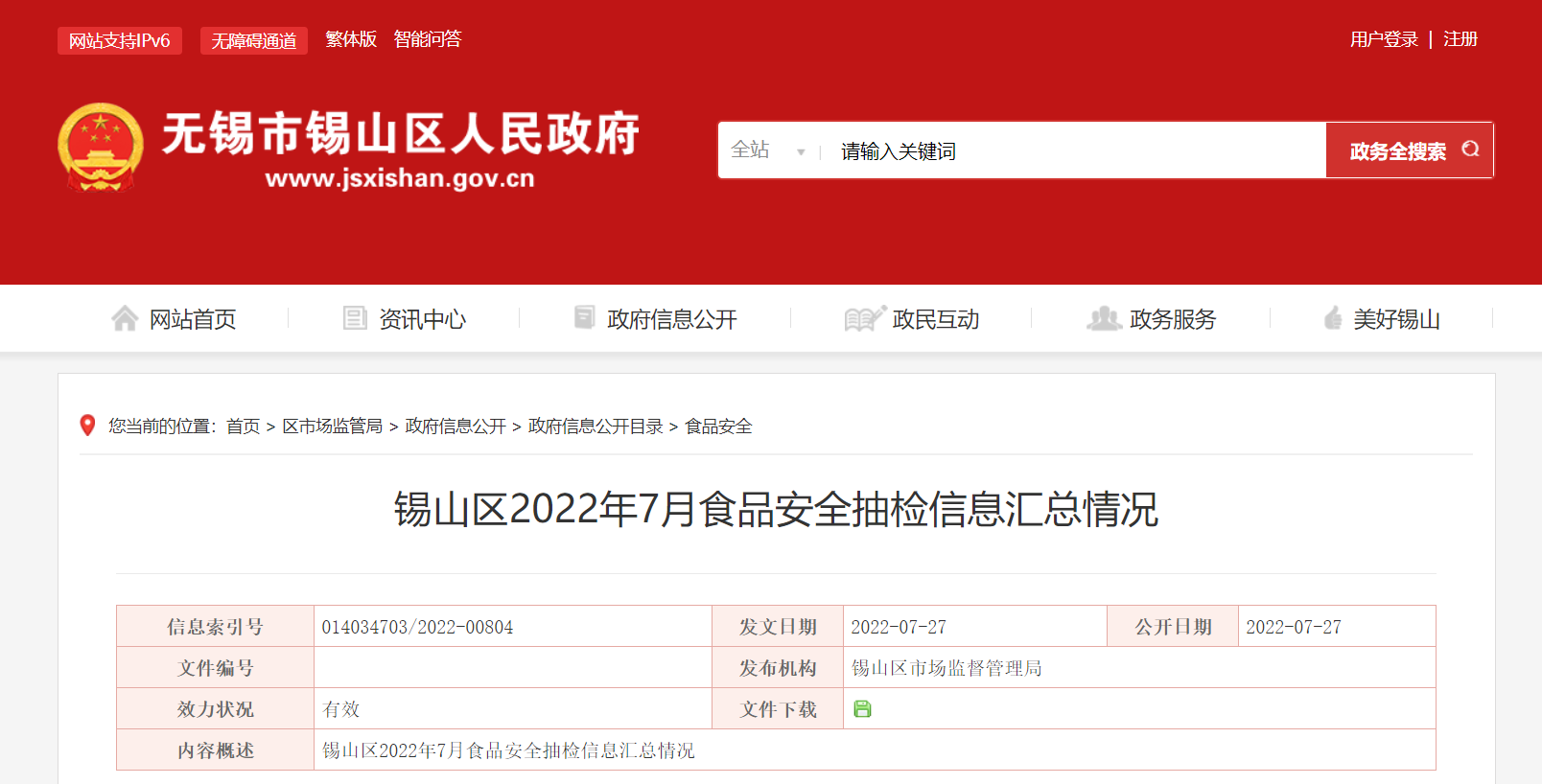Click the national emblem logo

pos(101,147)
